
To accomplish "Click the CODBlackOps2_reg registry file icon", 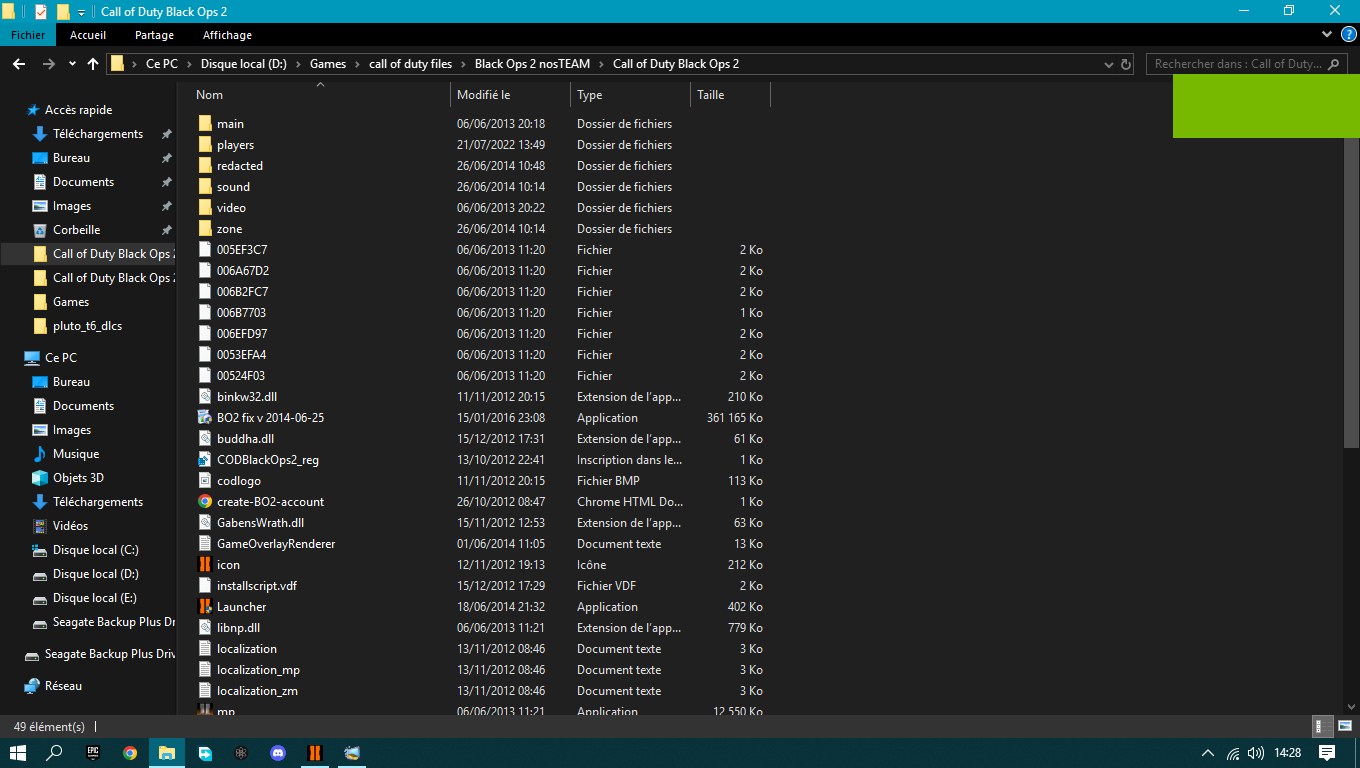I will pyautogui.click(x=205, y=460).
